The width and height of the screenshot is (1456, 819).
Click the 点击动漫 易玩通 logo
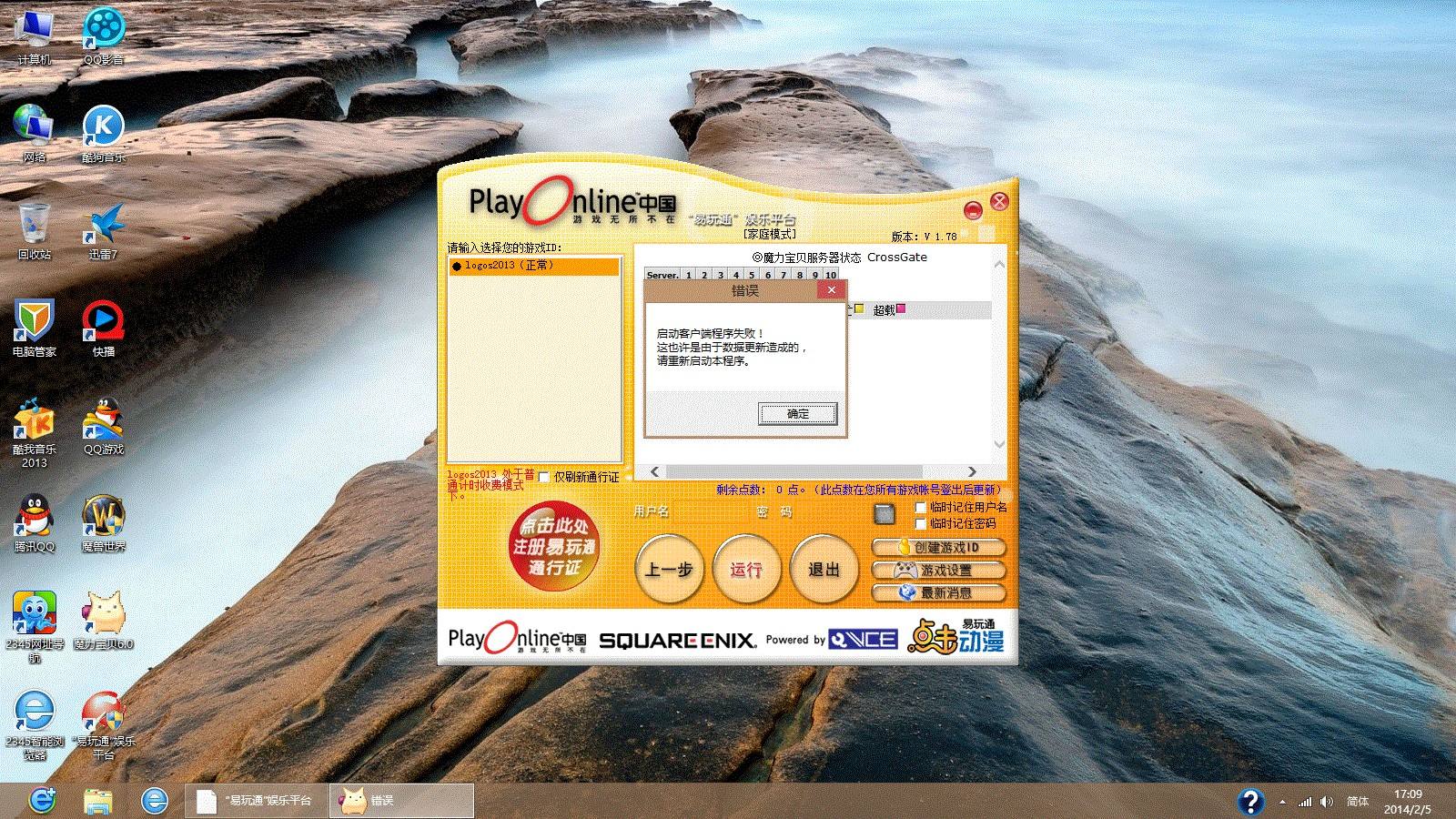956,636
